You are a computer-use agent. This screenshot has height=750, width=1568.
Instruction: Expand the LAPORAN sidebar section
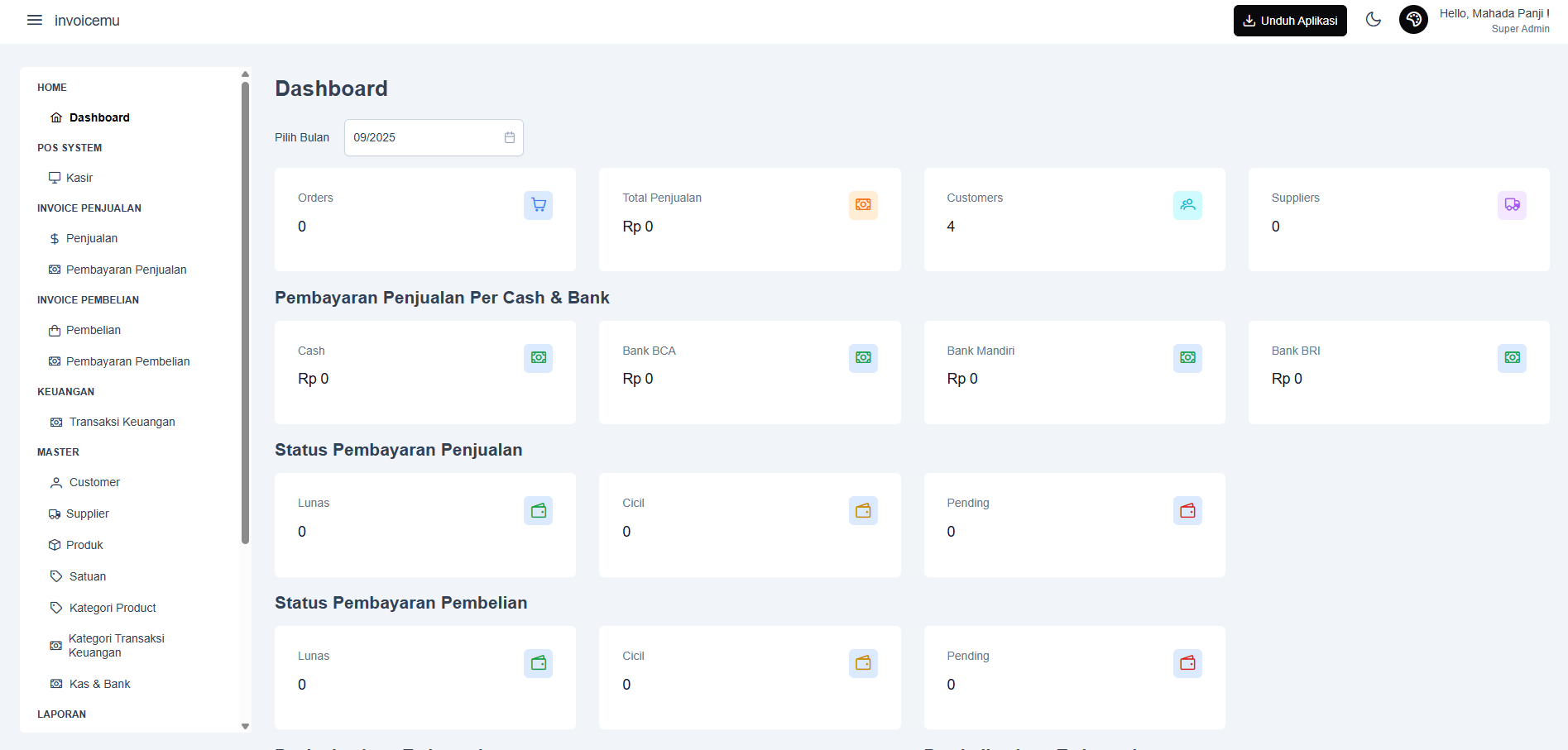(x=61, y=714)
